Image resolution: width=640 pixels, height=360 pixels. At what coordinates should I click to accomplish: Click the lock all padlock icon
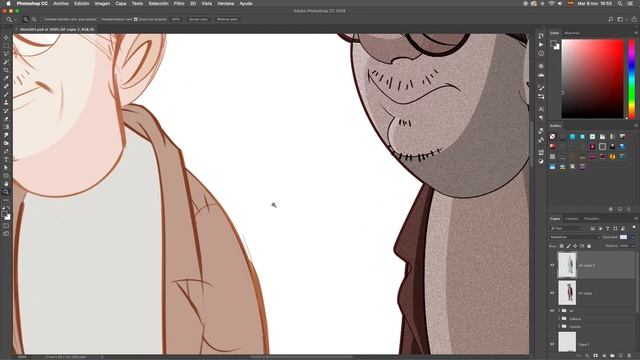589,246
